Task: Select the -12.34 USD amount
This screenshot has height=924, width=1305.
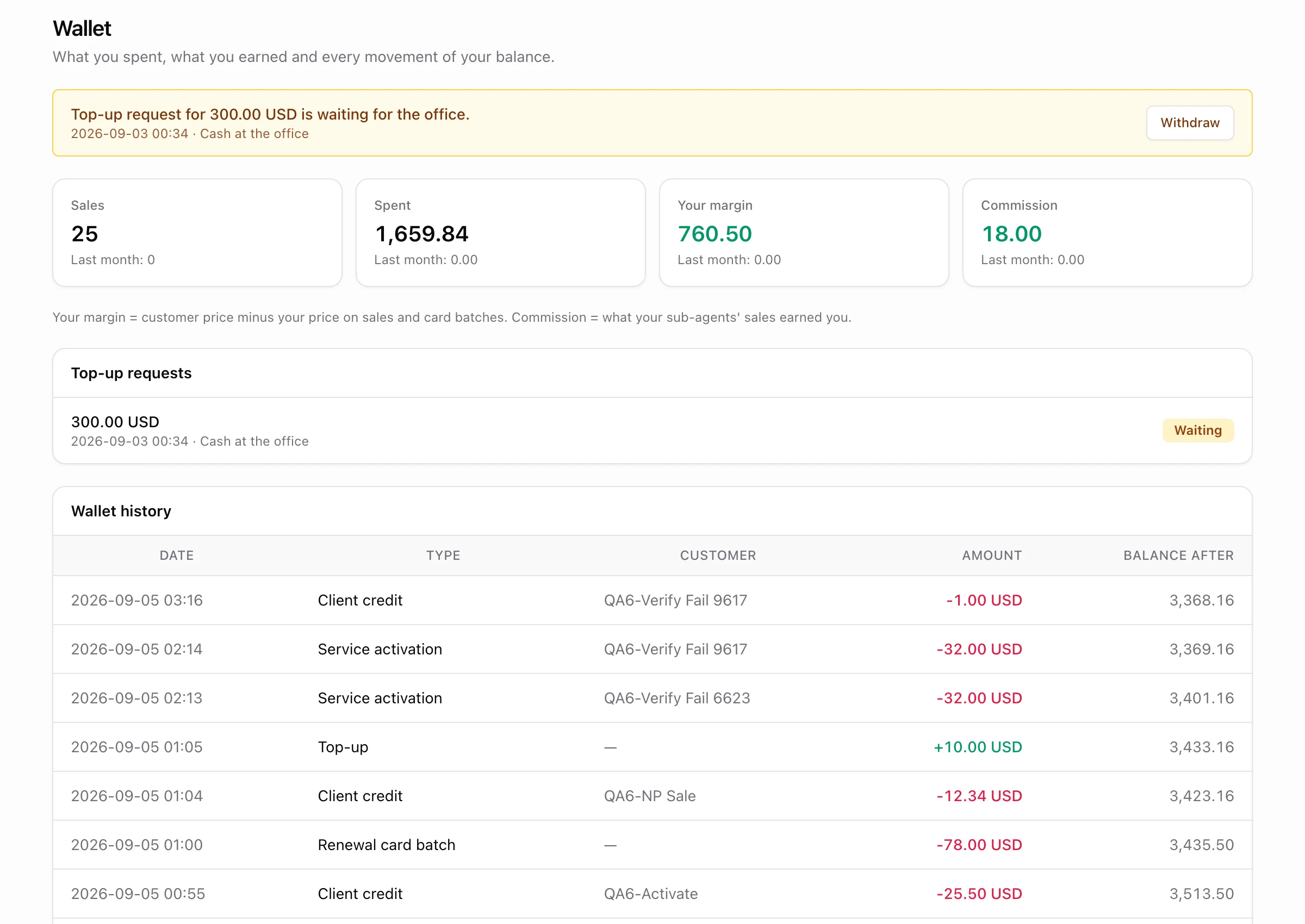Action: [979, 796]
